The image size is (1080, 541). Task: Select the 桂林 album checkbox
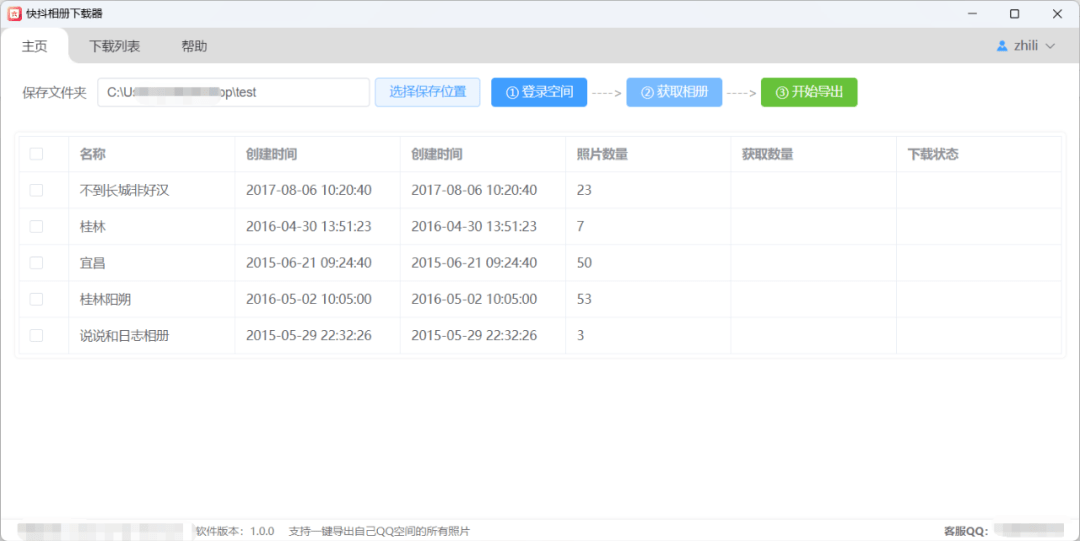(37, 226)
